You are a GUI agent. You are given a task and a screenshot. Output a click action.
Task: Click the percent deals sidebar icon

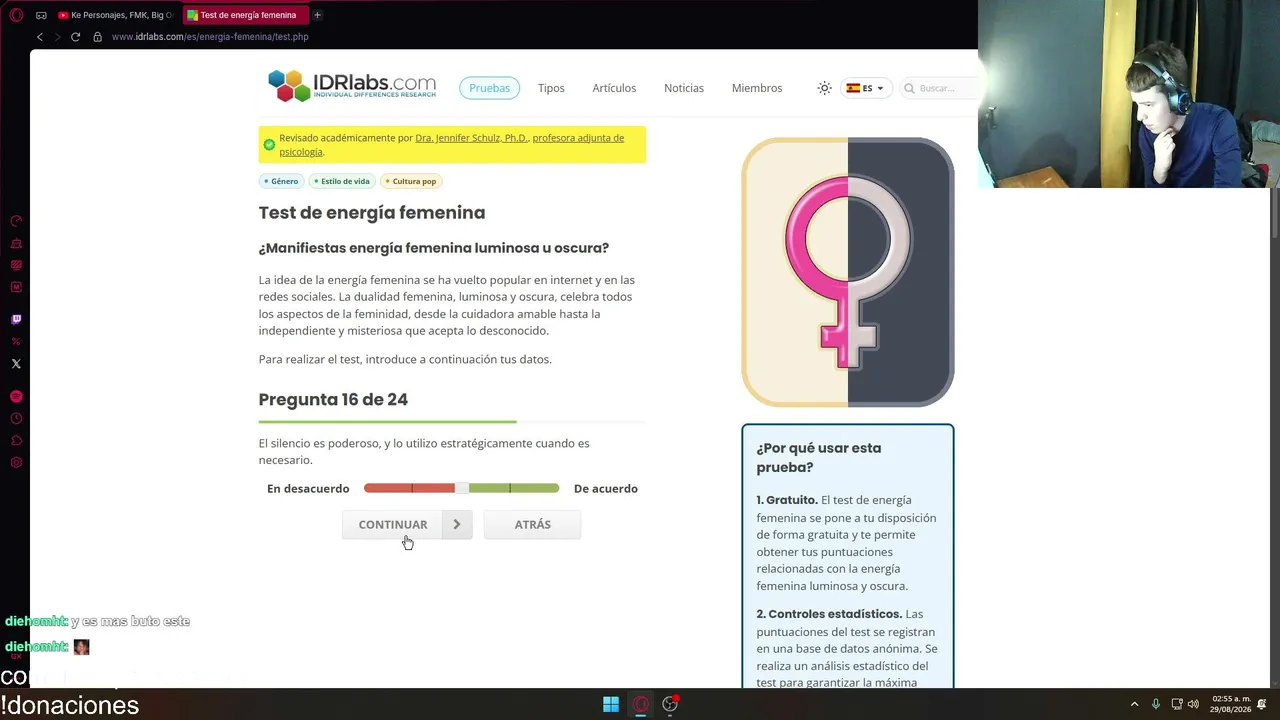coord(16,342)
